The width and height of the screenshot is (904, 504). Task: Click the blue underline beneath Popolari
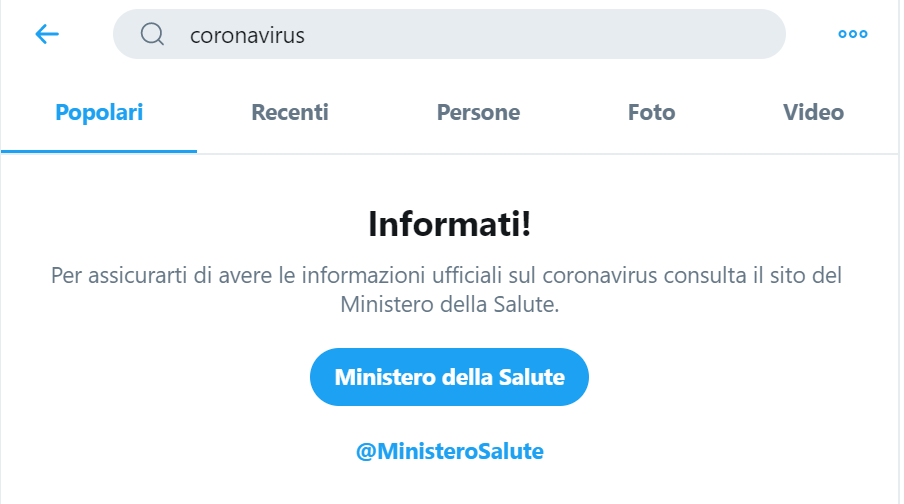click(99, 151)
